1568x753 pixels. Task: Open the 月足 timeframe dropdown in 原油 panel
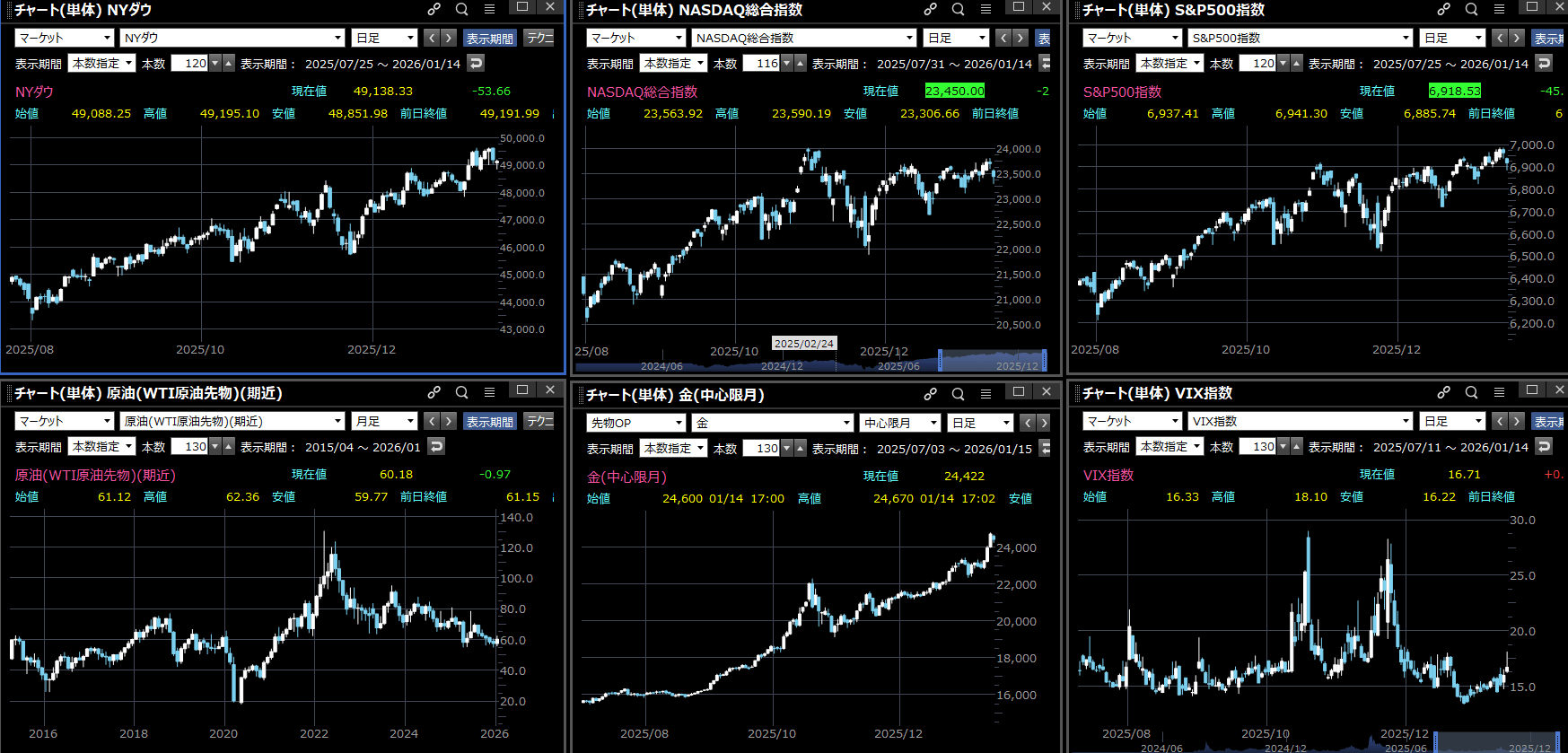click(385, 421)
